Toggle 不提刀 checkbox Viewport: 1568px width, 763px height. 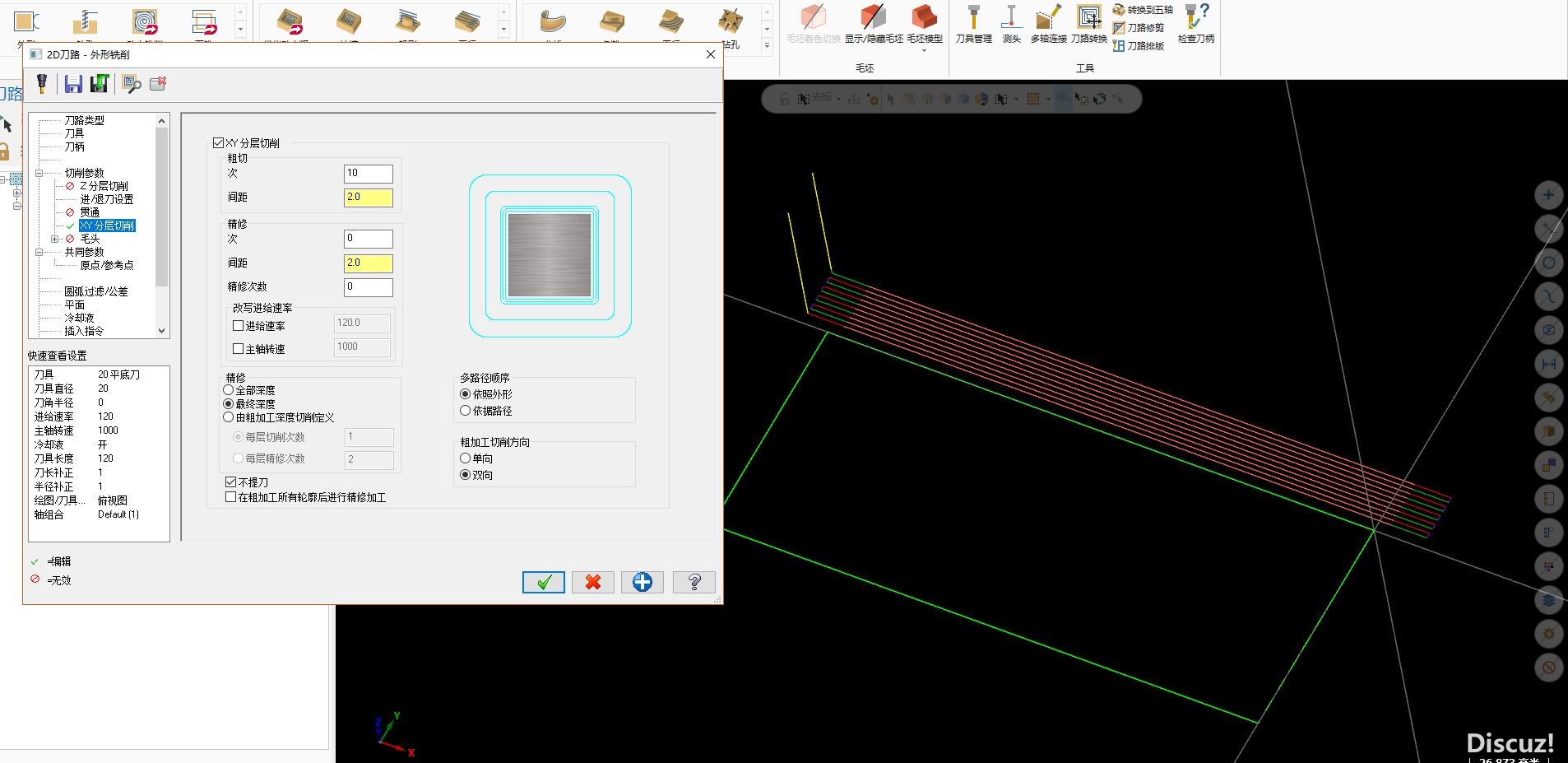(x=230, y=482)
